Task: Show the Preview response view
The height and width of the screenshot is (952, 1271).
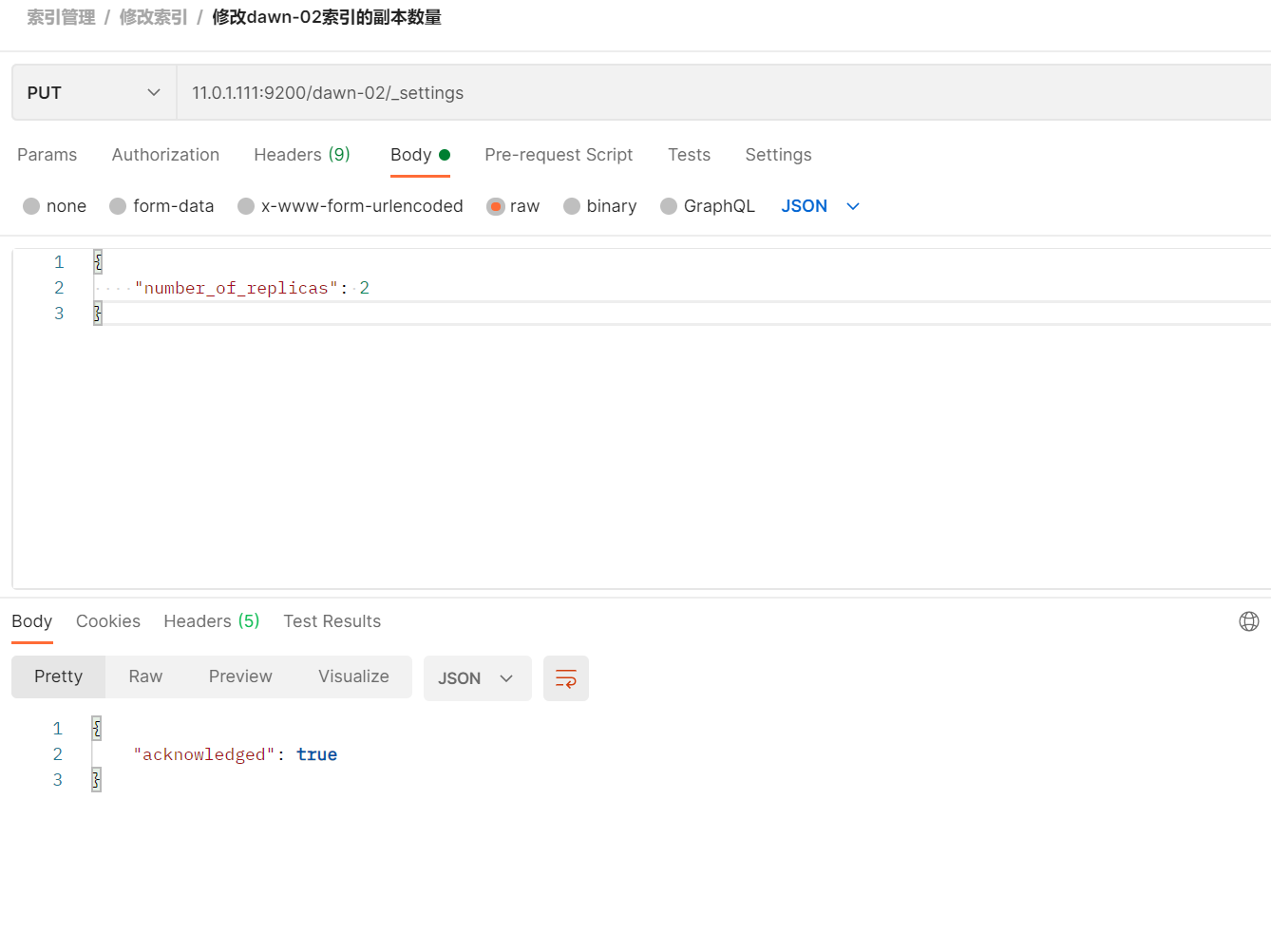Action: [x=240, y=676]
